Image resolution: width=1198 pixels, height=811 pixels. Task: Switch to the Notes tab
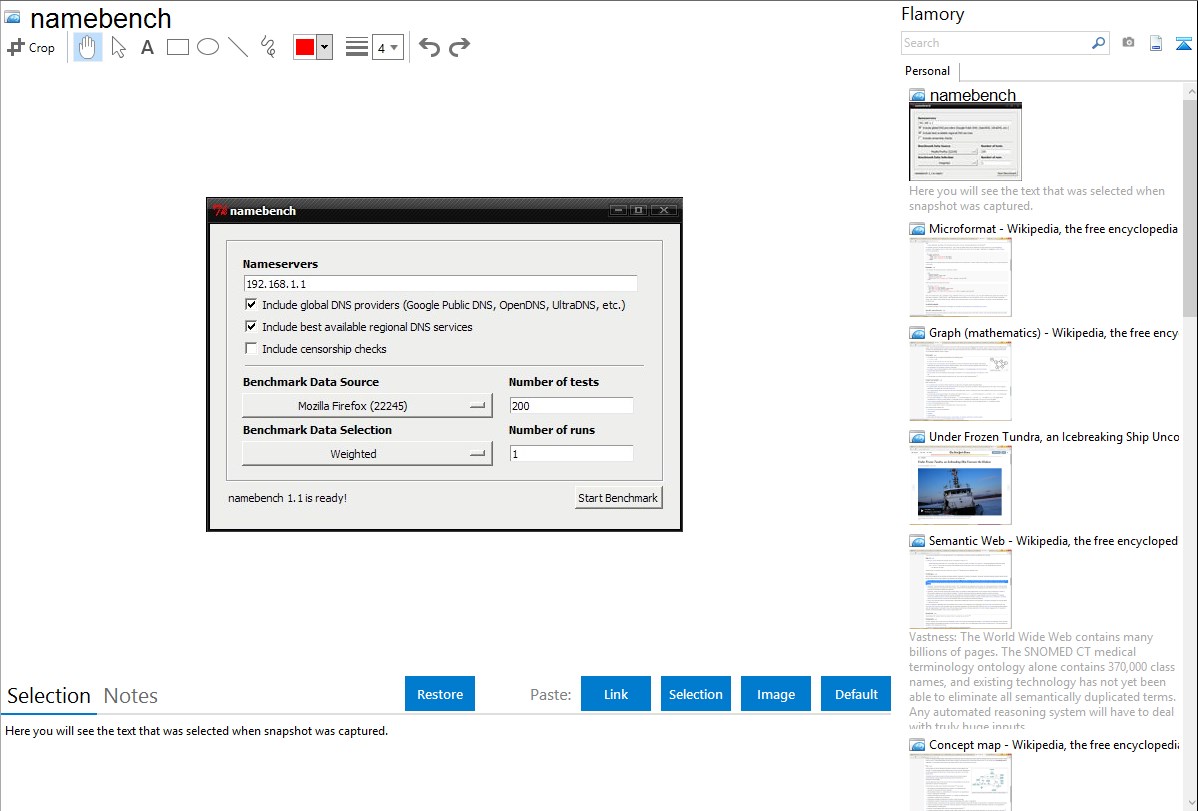(x=131, y=696)
